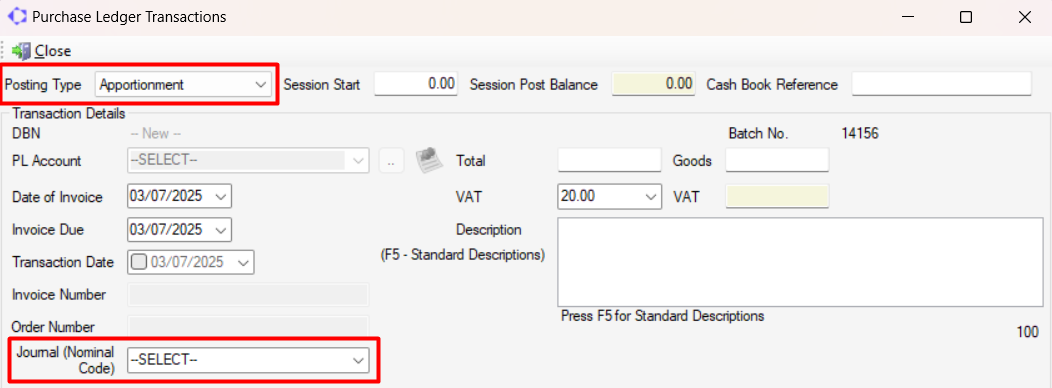Minimize the Purchase Ledger Transactions window
The height and width of the screenshot is (388, 1052).
coord(906,17)
